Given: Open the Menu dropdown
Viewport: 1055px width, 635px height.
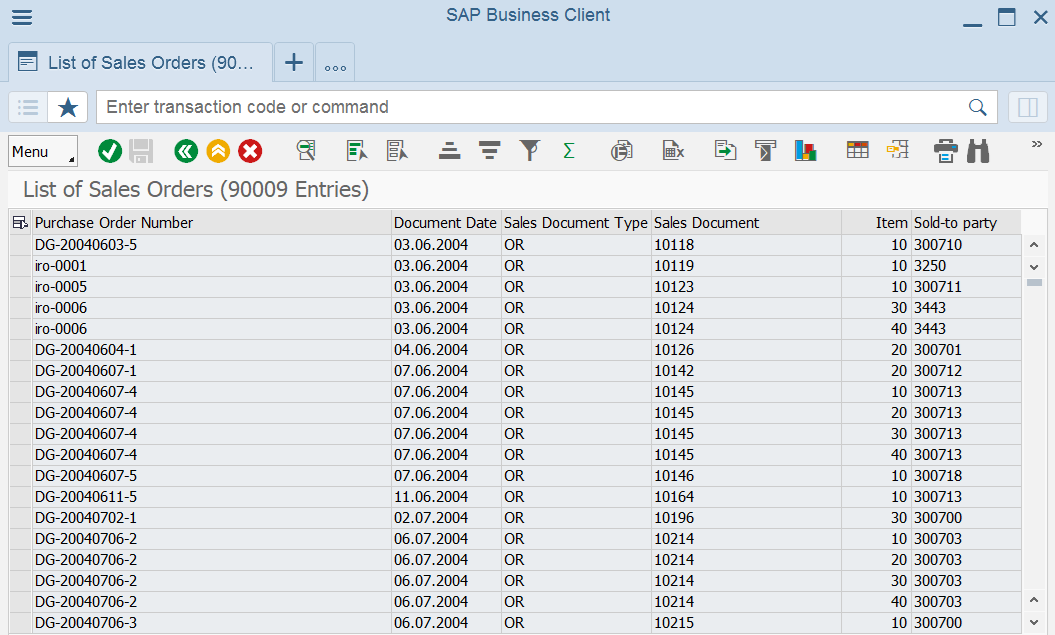Looking at the screenshot, I should click(43, 151).
